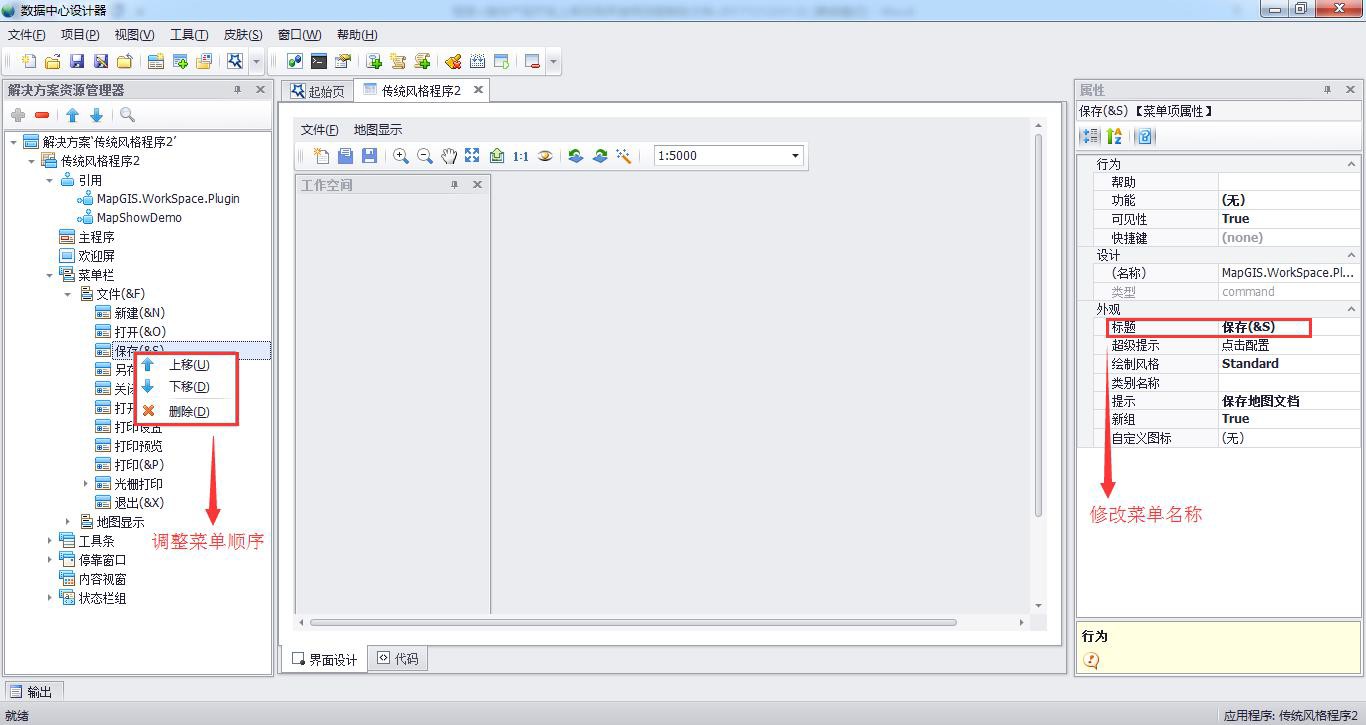Select the hand pan tool in designer toolbar

point(449,156)
